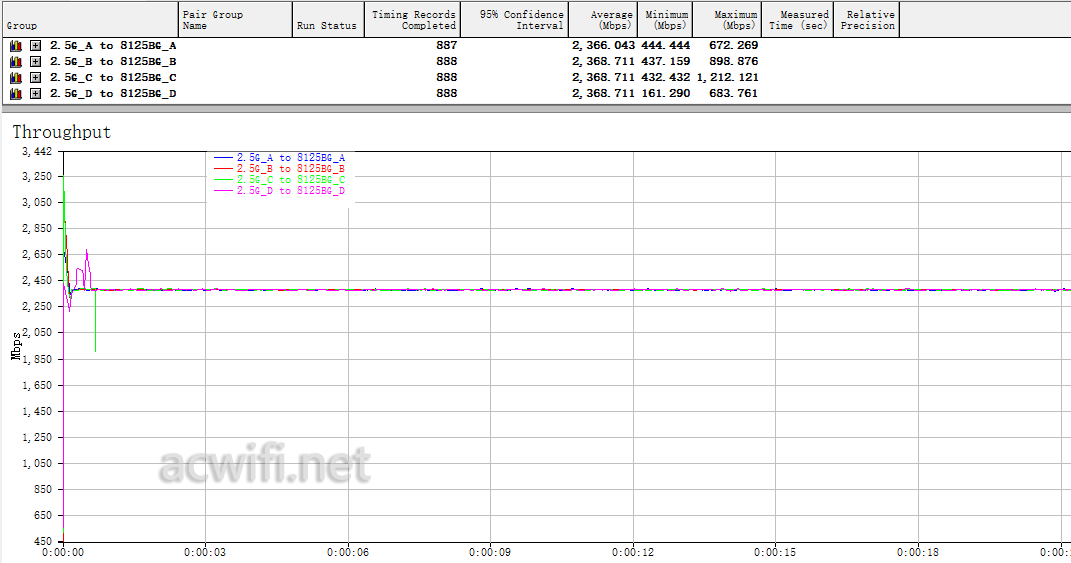The height and width of the screenshot is (563, 1071).
Task: Sort by Average (Mbps) column header
Action: point(603,19)
